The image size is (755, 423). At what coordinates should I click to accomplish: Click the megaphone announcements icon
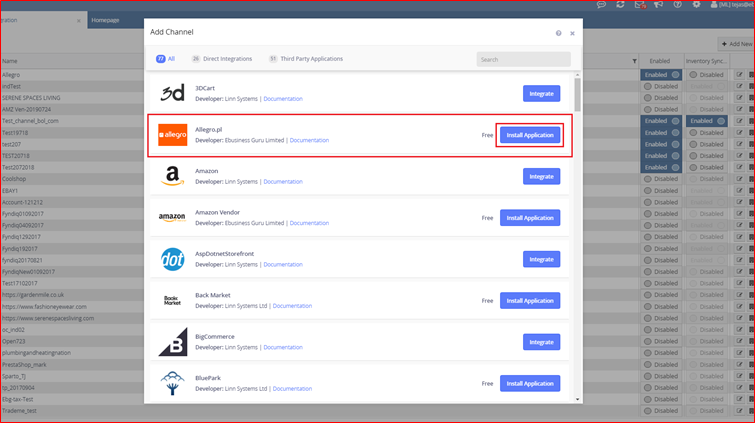[x=658, y=5]
